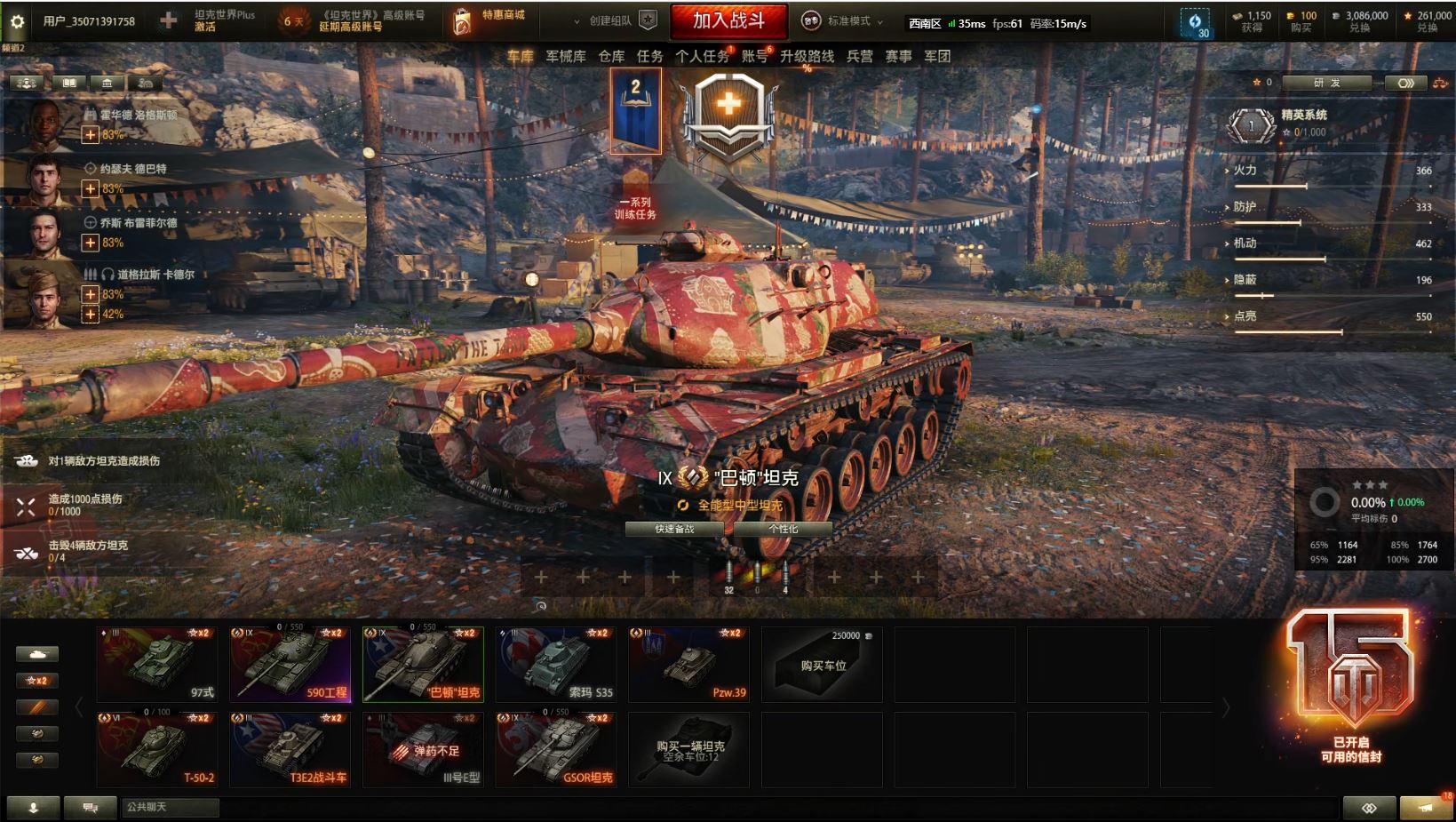Screen dimensions: 1456x822
Task: Open the 标准模式 battle mode dropdown
Action: tap(843, 21)
